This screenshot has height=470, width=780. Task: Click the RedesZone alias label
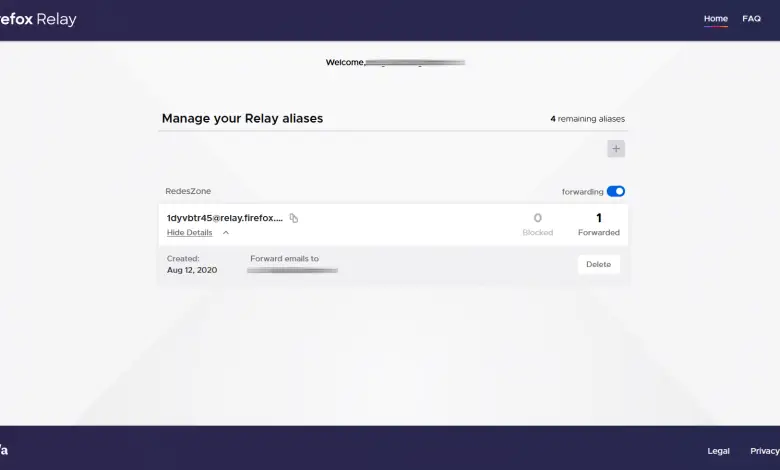point(188,191)
